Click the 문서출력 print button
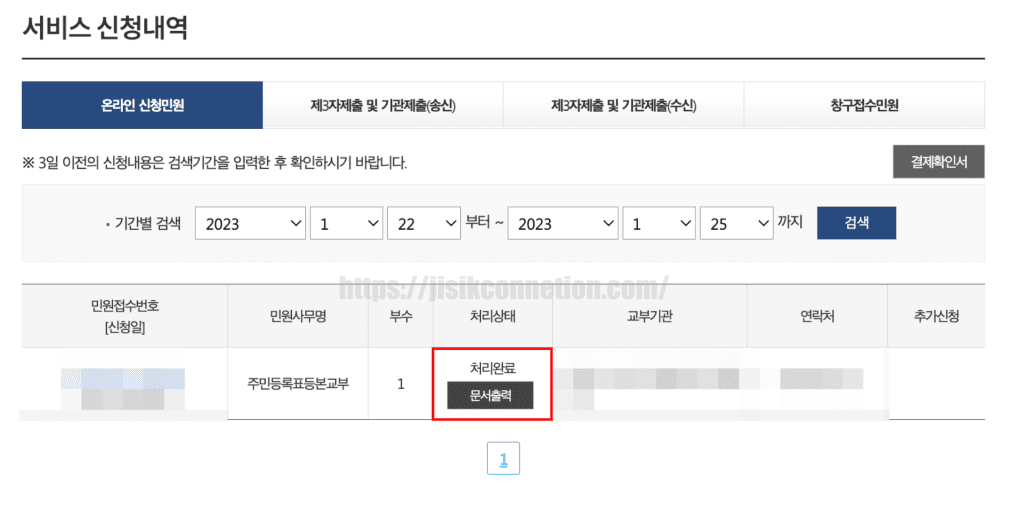 (490, 395)
